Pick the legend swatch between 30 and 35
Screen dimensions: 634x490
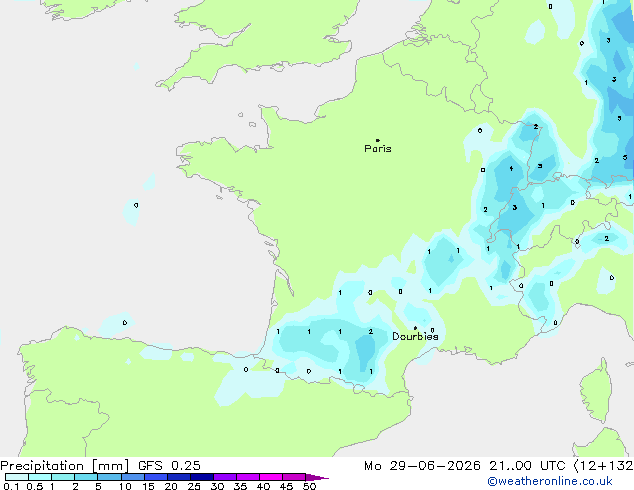click(x=225, y=477)
